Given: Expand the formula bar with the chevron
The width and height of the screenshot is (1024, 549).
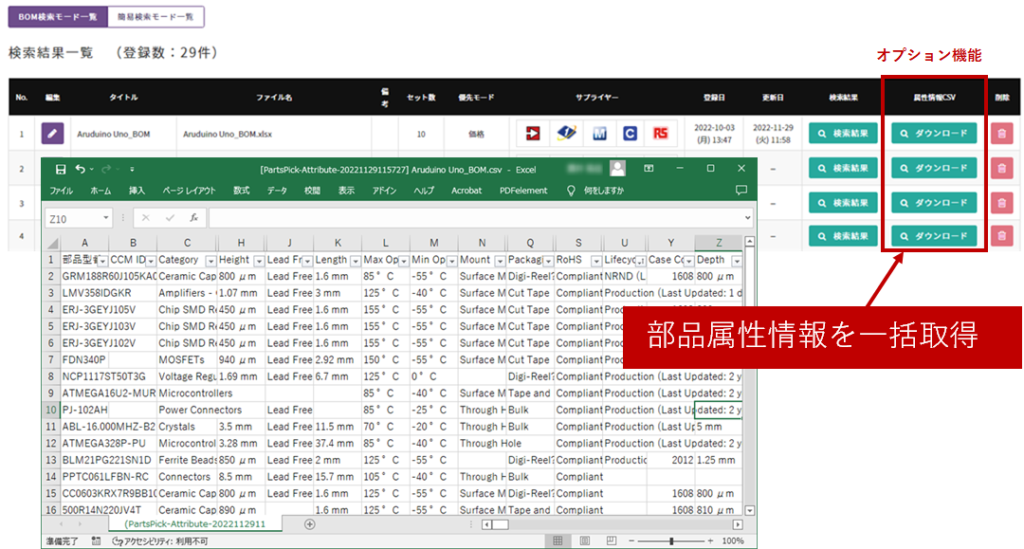Looking at the screenshot, I should click(747, 217).
